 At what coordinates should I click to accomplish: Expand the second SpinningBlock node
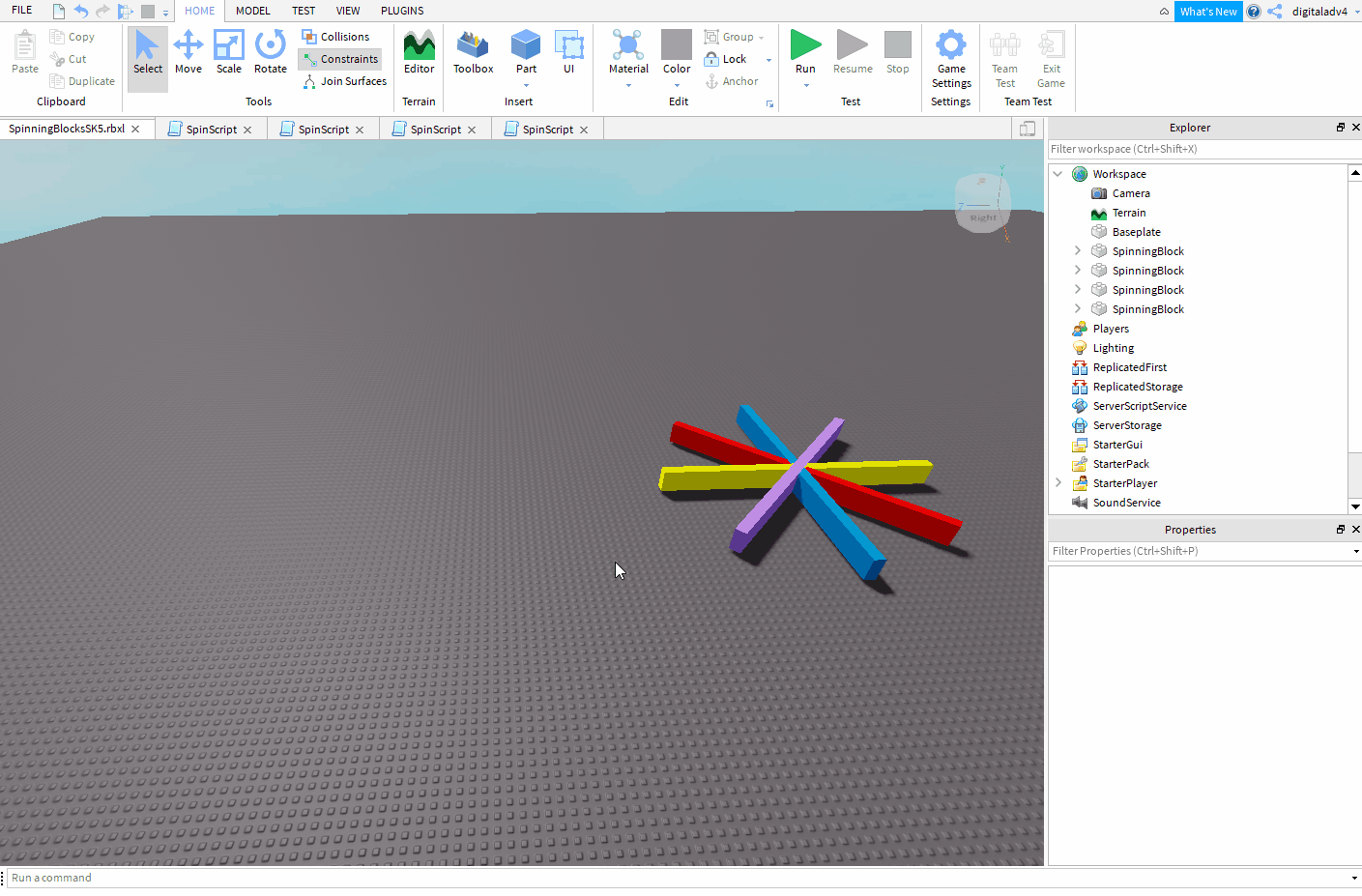1078,271
